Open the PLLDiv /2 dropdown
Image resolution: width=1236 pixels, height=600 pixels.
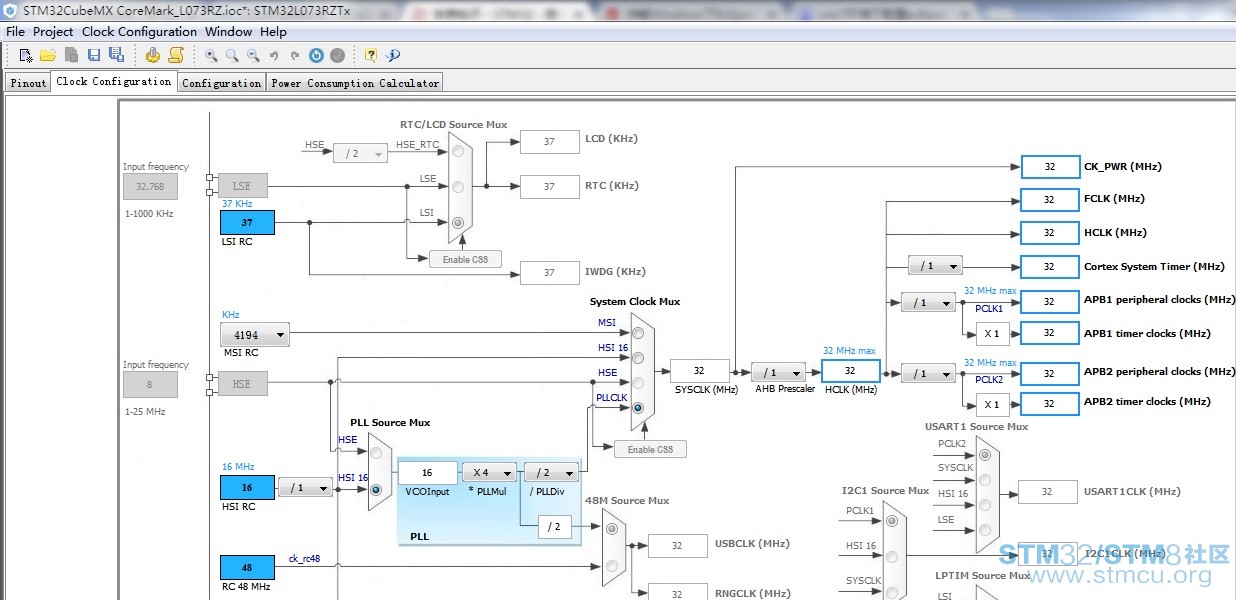(x=551, y=473)
